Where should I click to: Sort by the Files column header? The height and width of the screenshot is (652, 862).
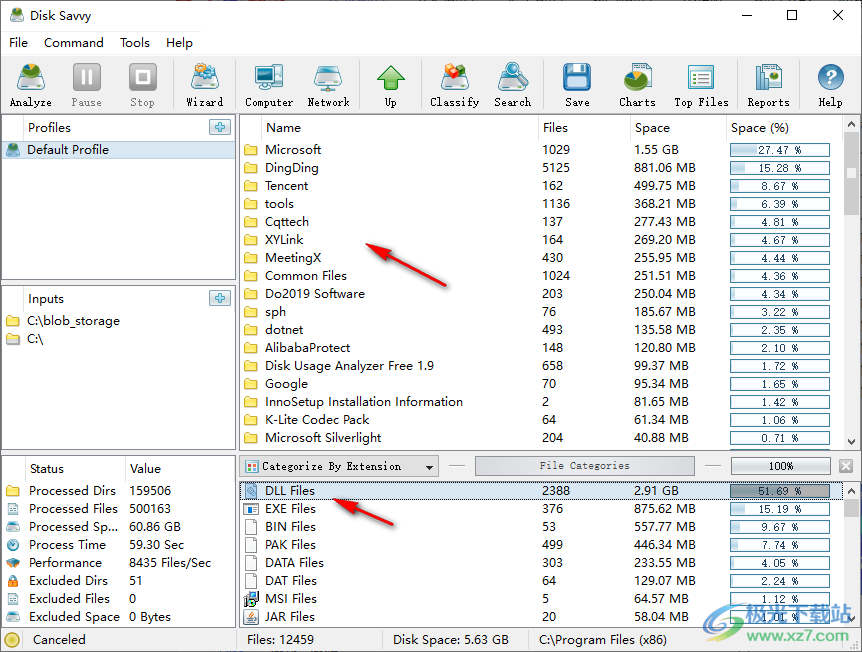point(583,128)
